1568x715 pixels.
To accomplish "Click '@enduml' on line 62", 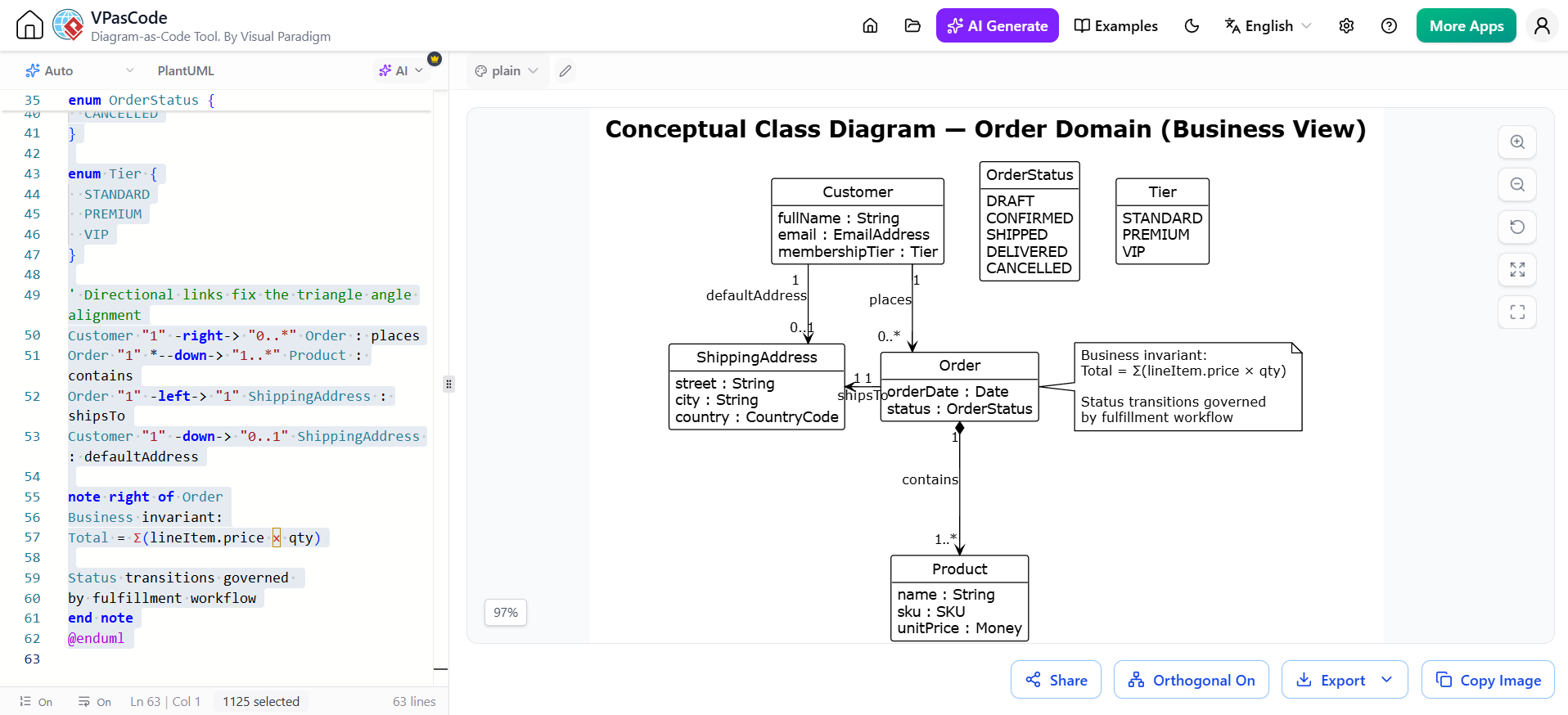I will coord(97,638).
